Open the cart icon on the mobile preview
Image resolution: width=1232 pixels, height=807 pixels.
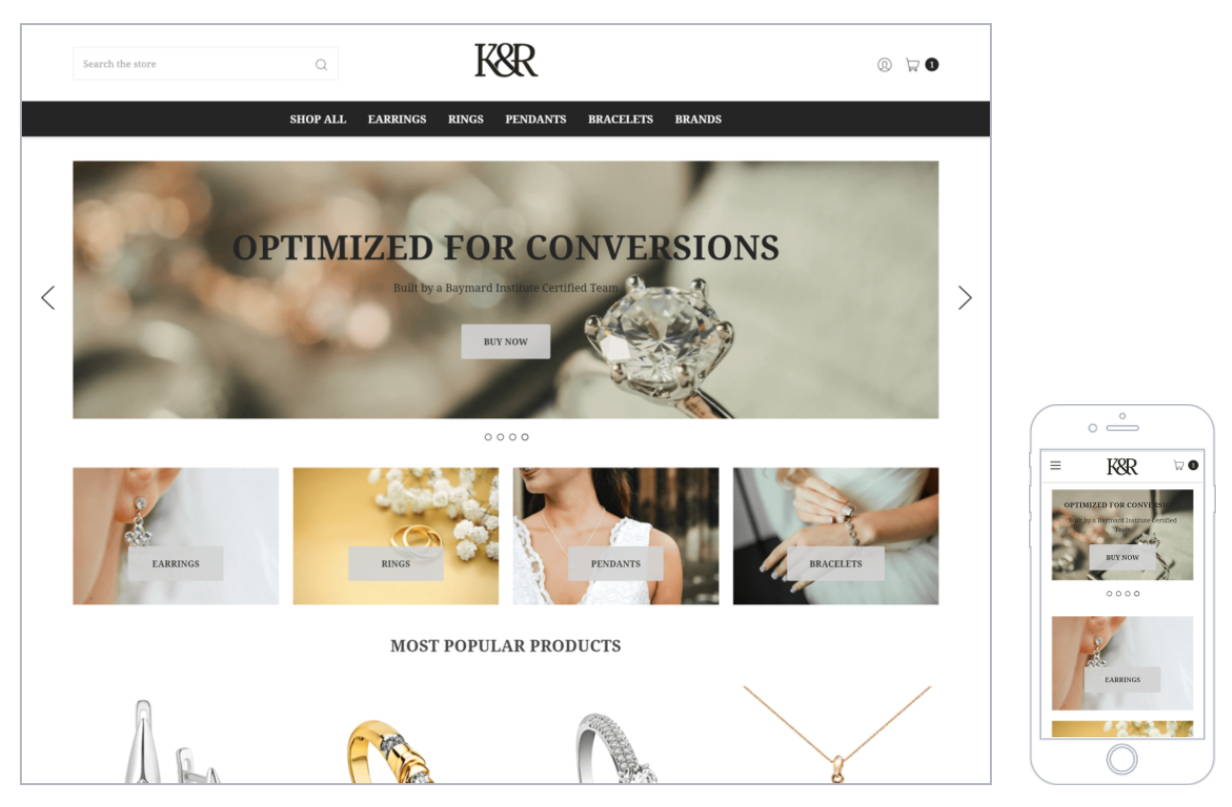click(1179, 465)
